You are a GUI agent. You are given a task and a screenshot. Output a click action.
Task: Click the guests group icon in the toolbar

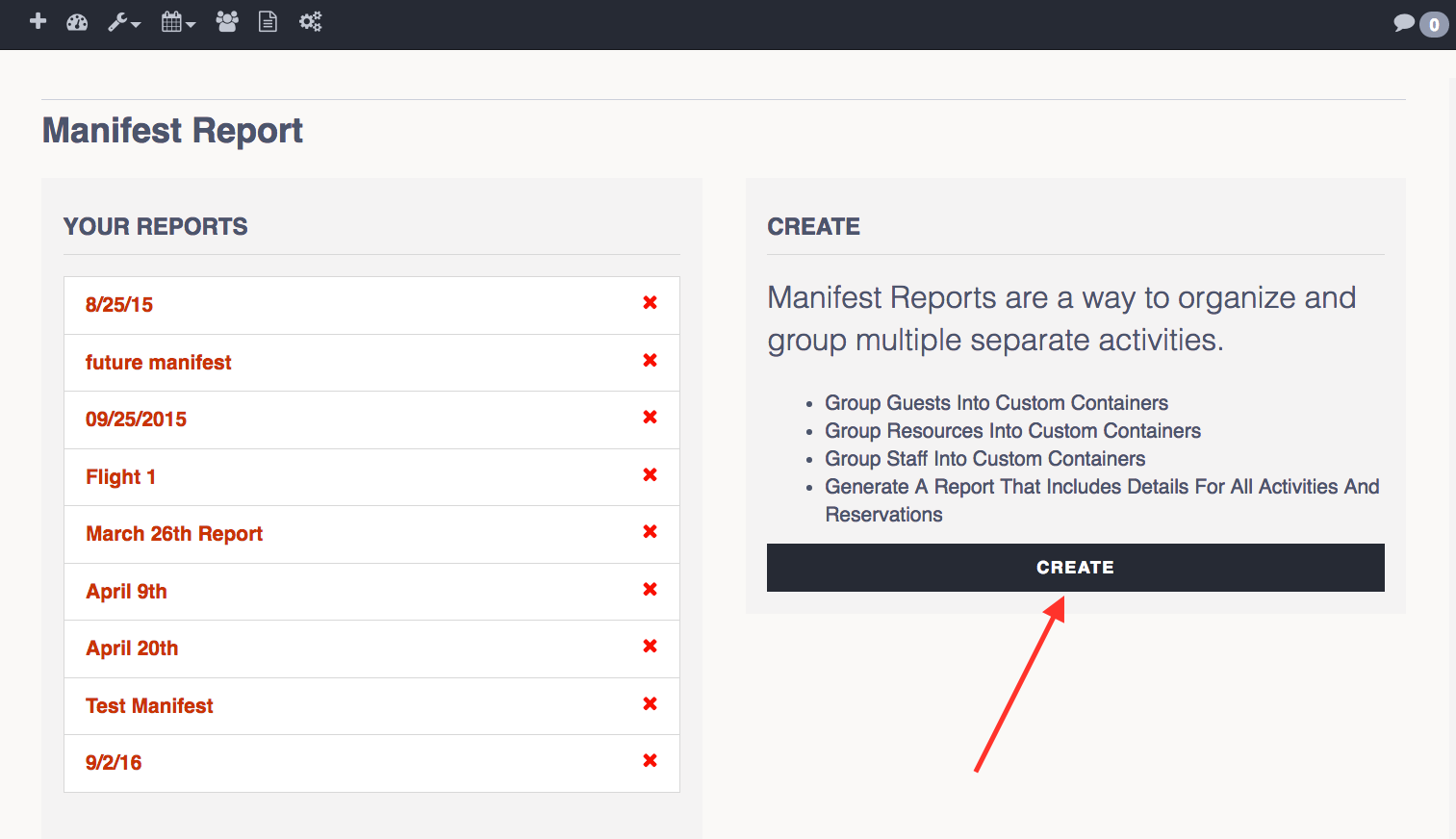click(x=227, y=21)
